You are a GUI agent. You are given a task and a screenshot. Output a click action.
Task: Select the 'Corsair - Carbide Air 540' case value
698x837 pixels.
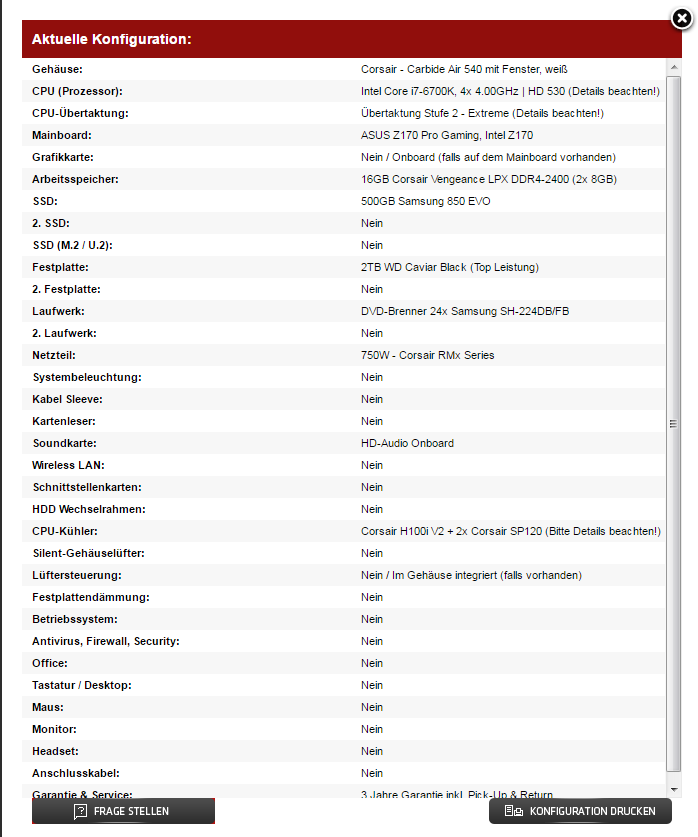coord(464,69)
